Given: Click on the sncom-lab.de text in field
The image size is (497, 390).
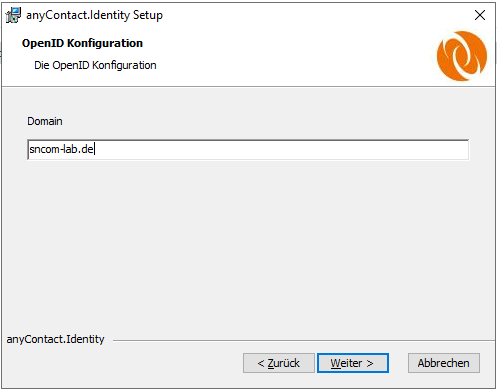Looking at the screenshot, I should click(x=61, y=149).
